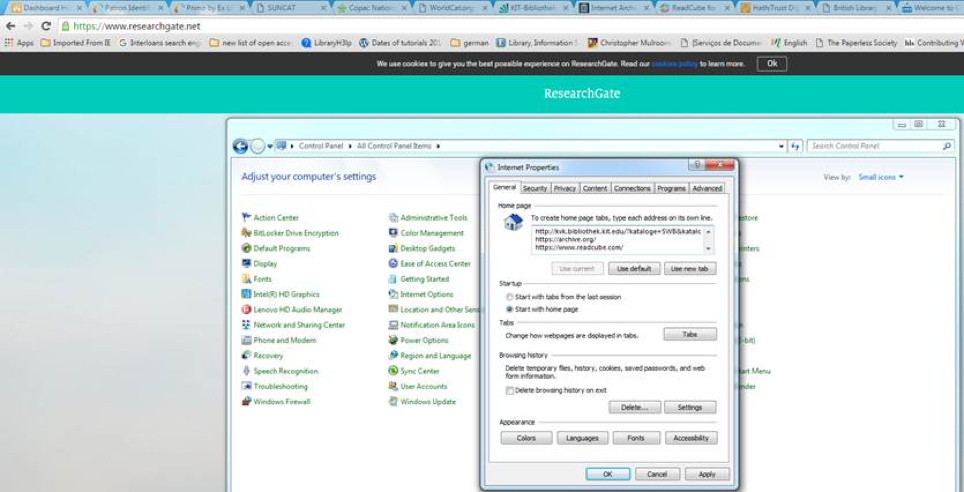Open Power Options icon
Image resolution: width=964 pixels, height=492 pixels.
[x=393, y=340]
